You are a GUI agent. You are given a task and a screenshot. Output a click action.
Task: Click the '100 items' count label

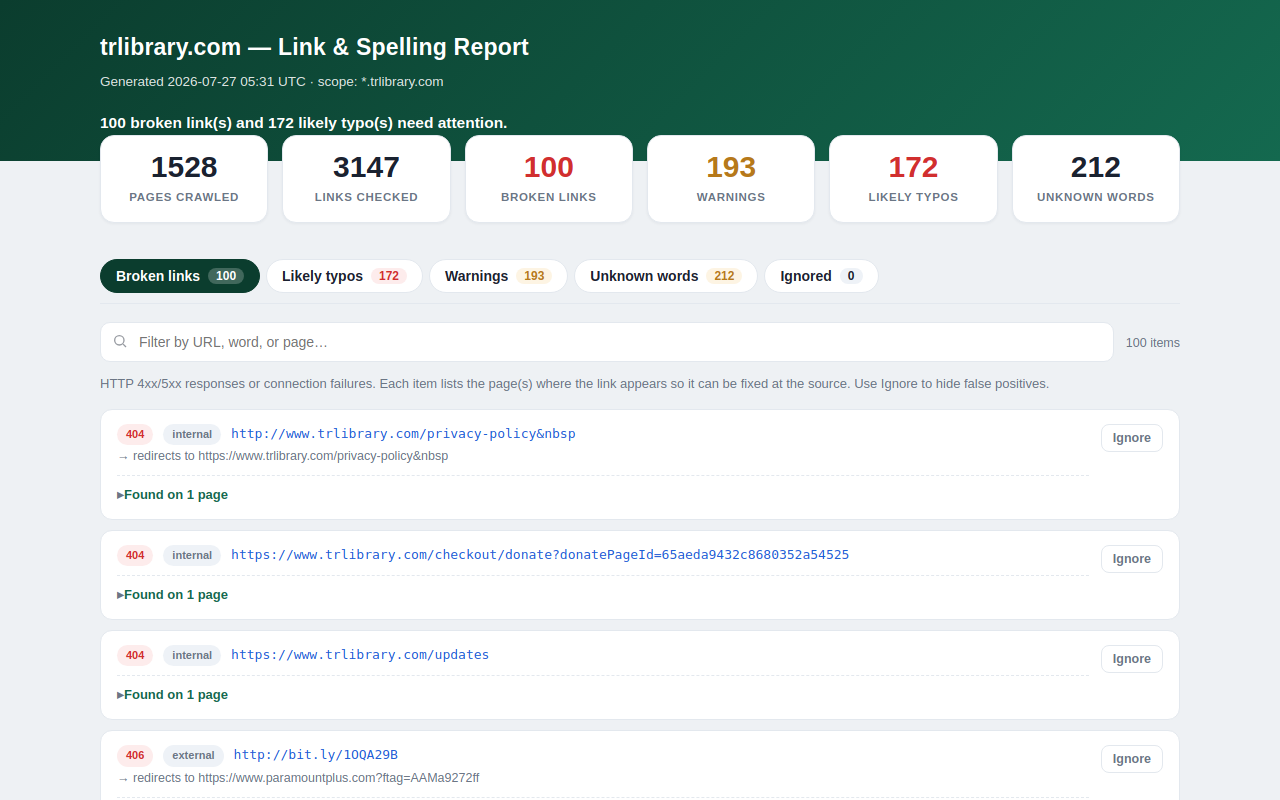(x=1153, y=342)
